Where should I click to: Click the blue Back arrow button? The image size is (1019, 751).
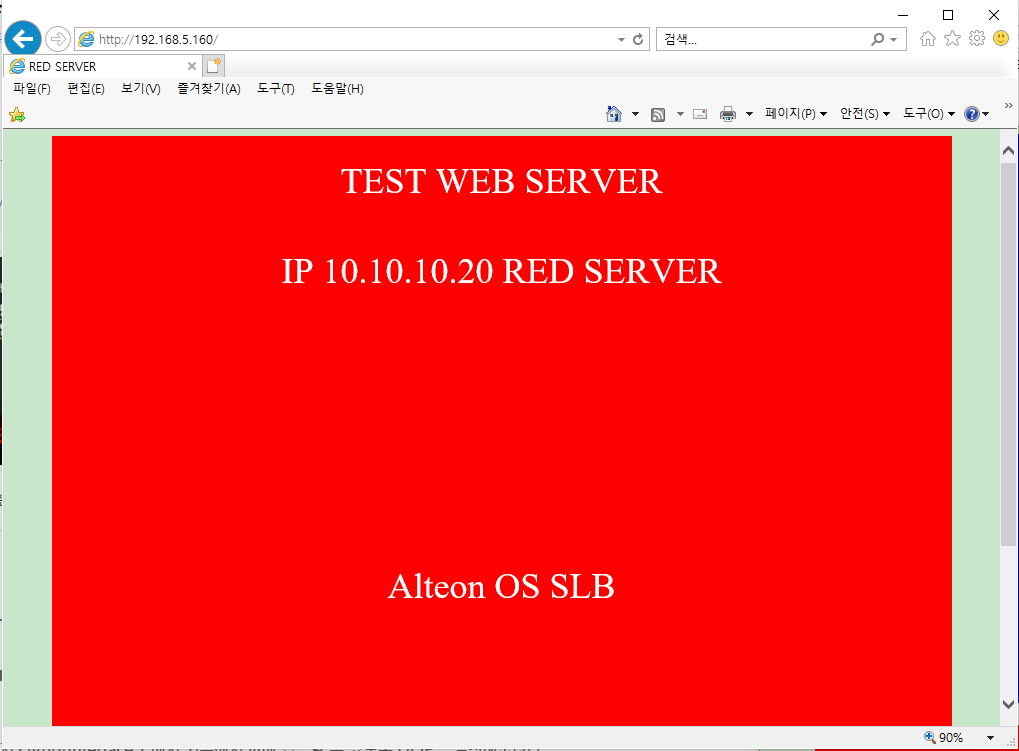point(23,39)
